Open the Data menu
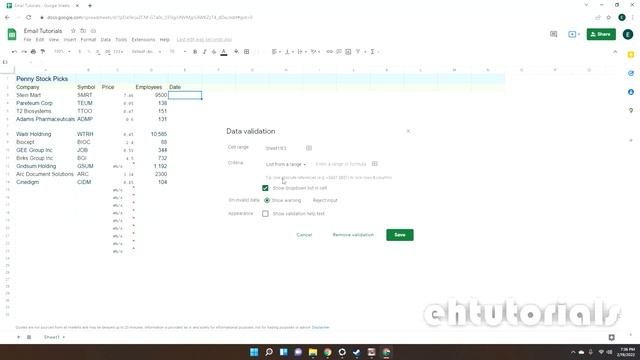Image resolution: width=640 pixels, height=360 pixels. click(x=106, y=40)
